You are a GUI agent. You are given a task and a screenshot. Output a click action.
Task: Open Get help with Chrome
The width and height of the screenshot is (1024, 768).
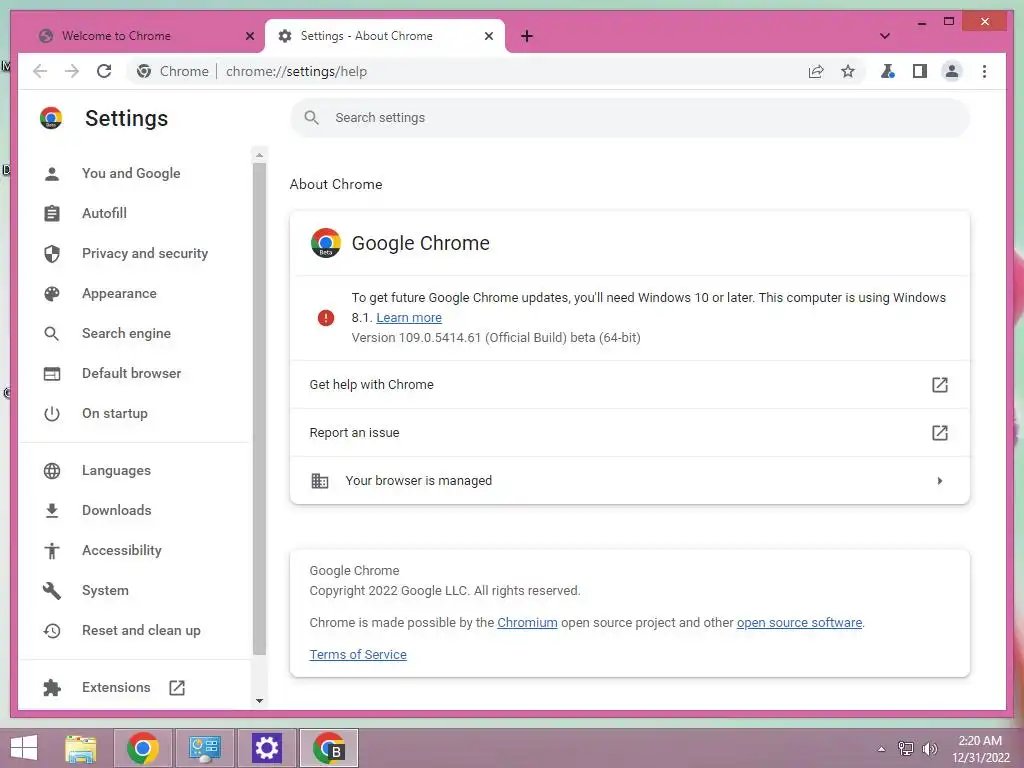pyautogui.click(x=630, y=385)
